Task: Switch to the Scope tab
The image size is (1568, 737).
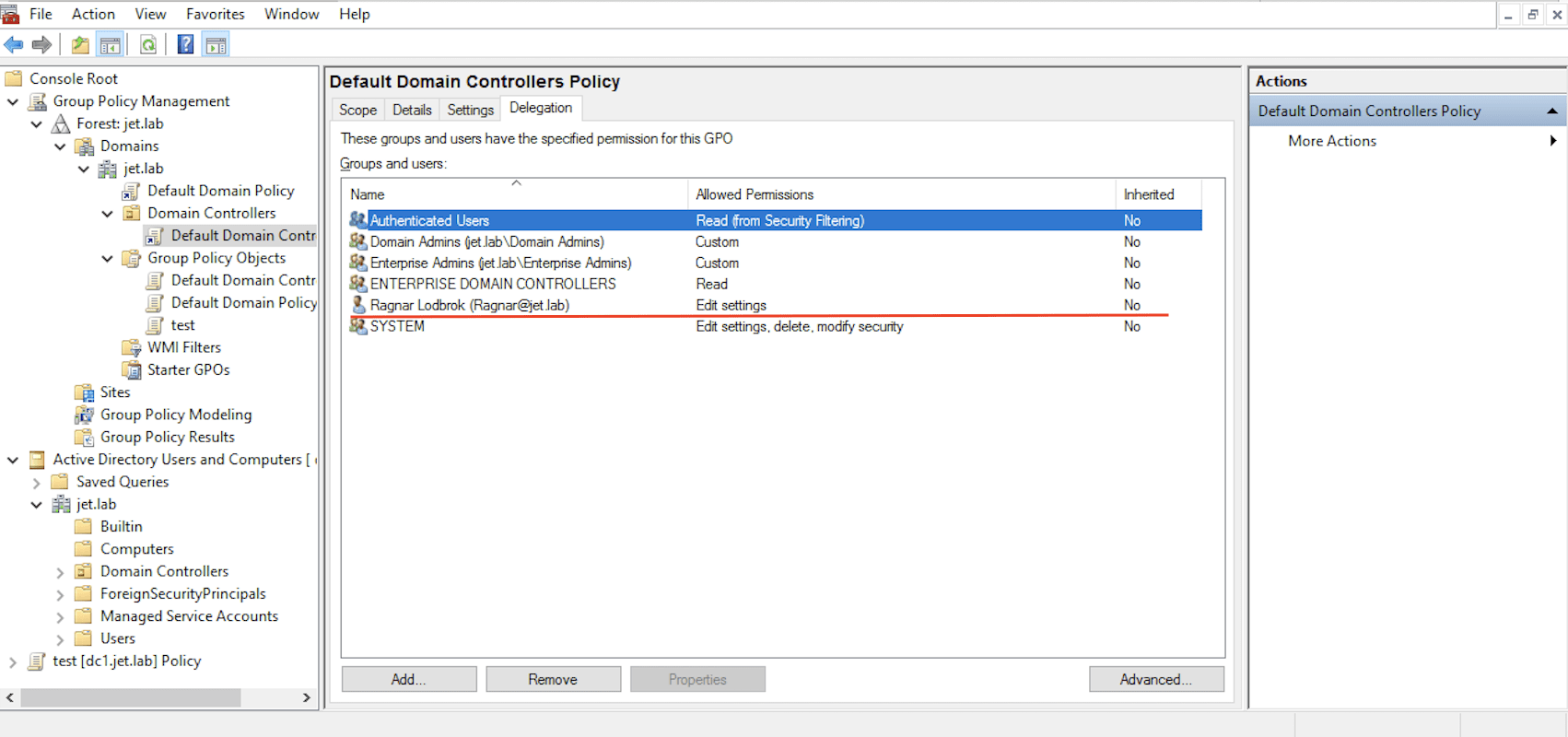Action: point(357,110)
